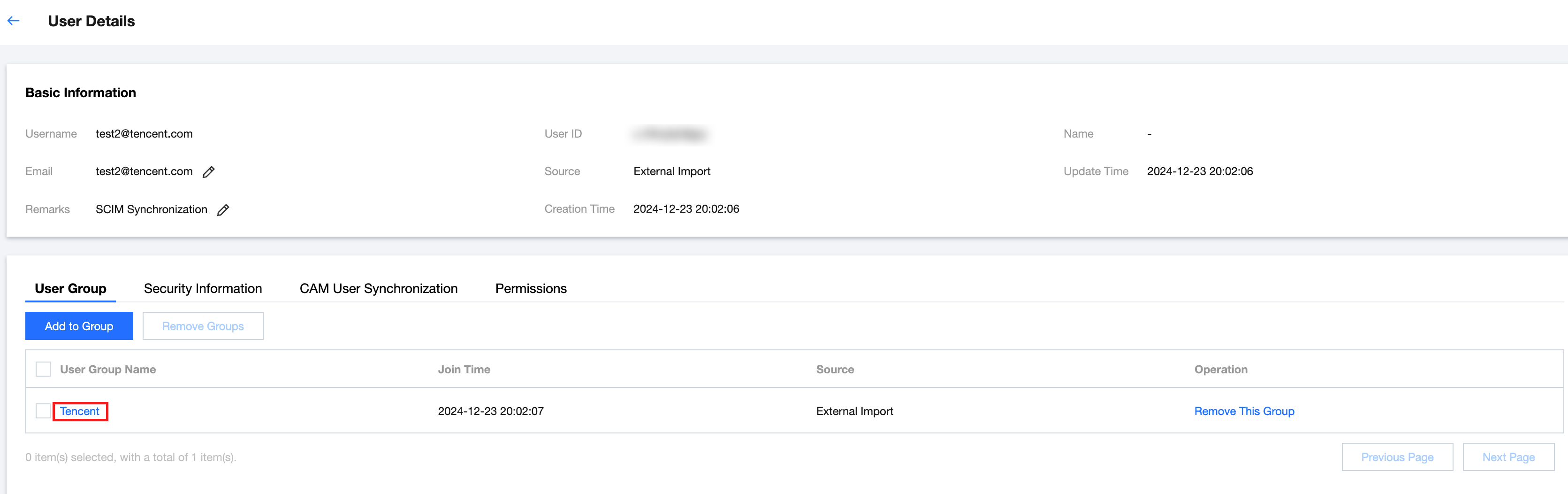Screen dimensions: 1568x494
Task: Edit the email with the pencil icon
Action: coord(209,172)
